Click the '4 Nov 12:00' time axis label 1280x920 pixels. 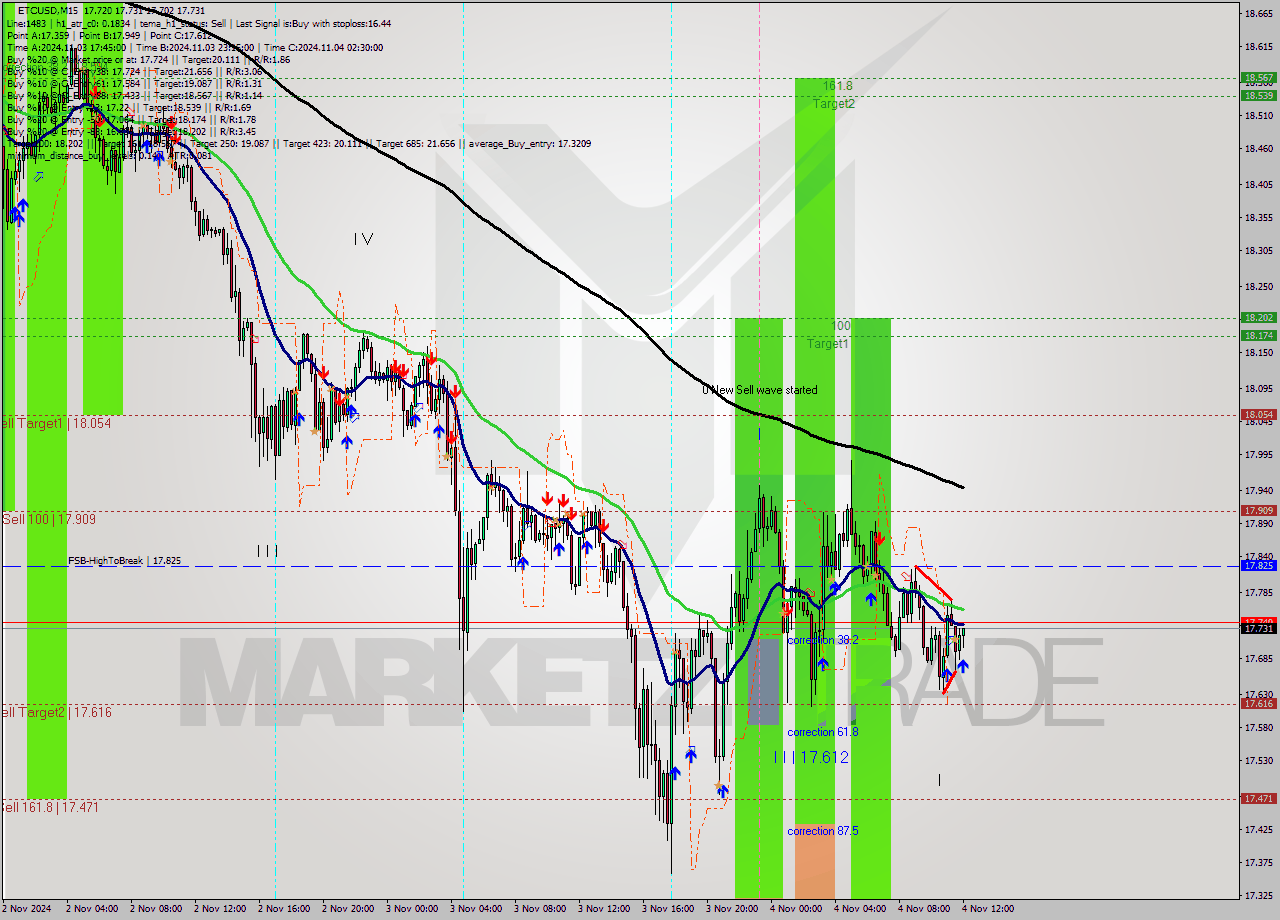[x=988, y=909]
